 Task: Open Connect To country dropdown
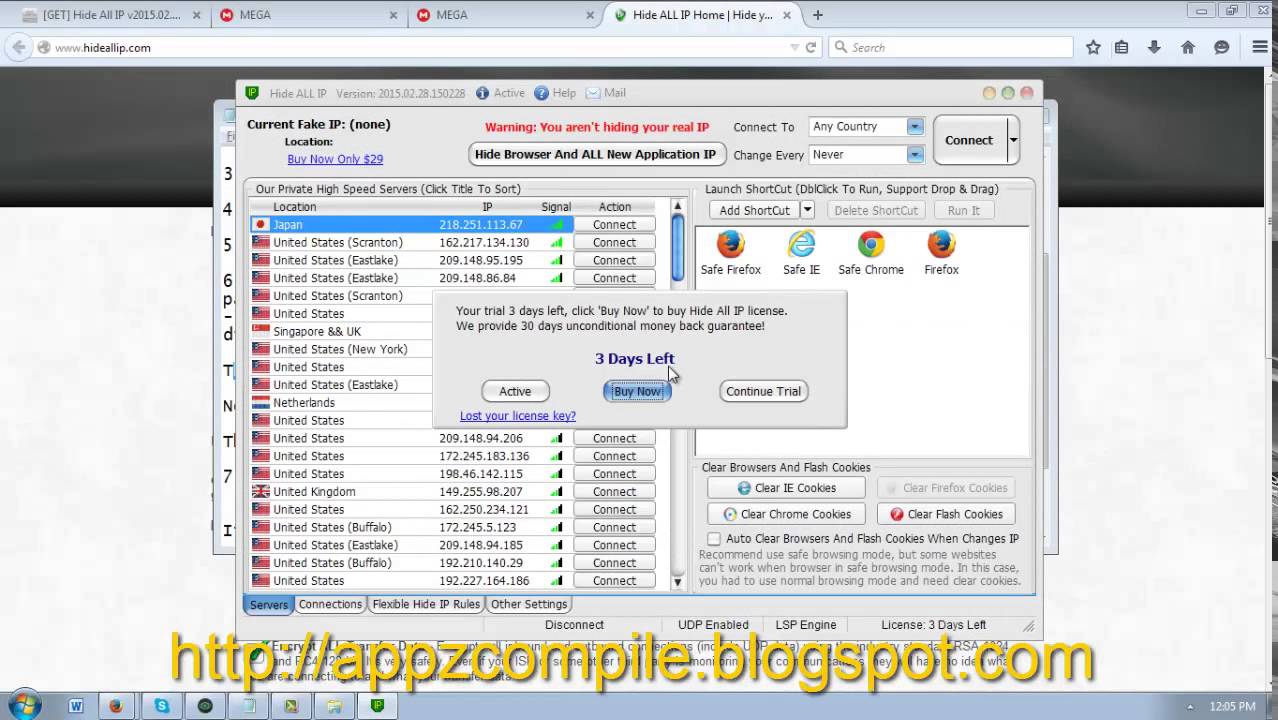915,127
